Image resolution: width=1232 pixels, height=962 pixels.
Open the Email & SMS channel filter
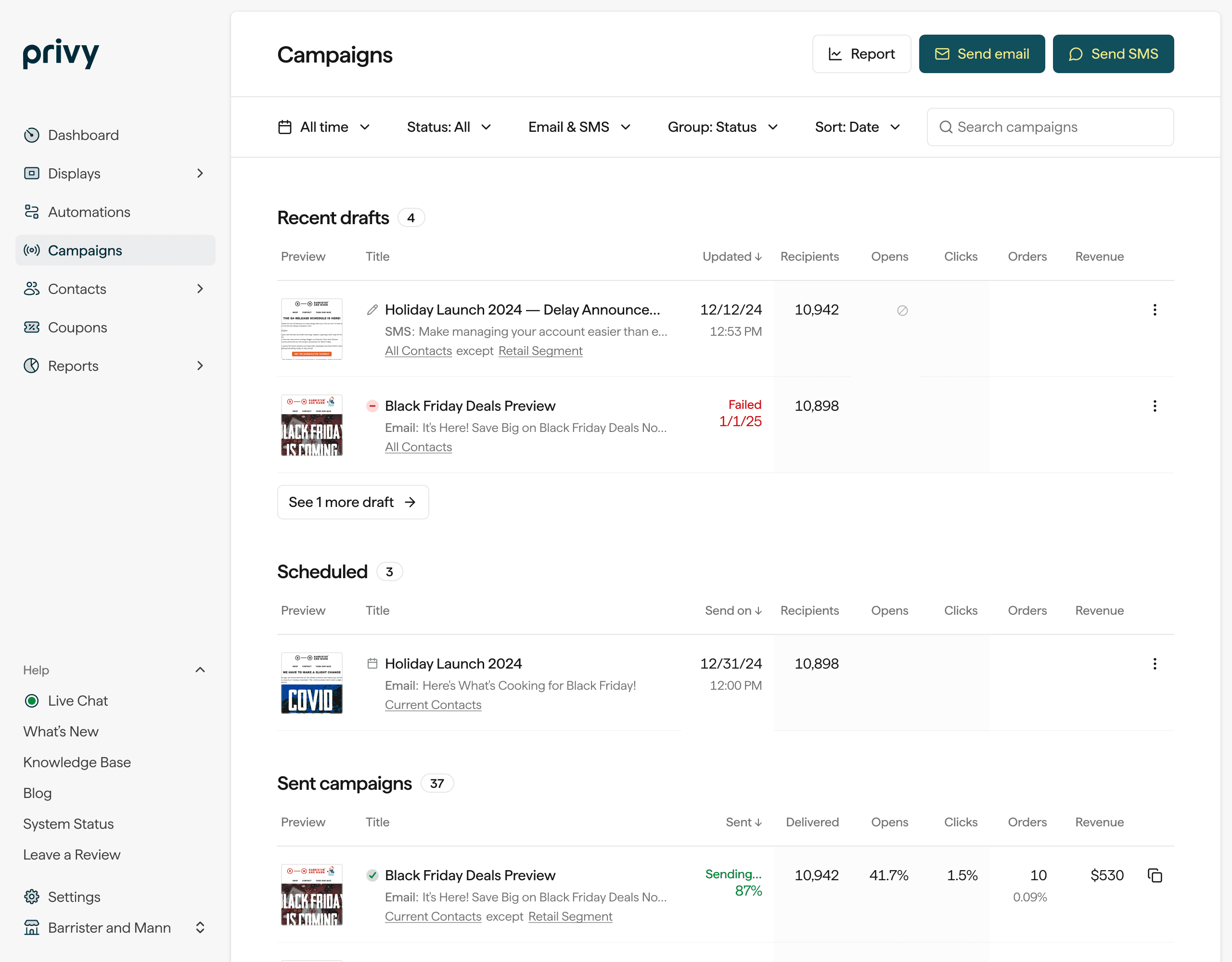579,127
